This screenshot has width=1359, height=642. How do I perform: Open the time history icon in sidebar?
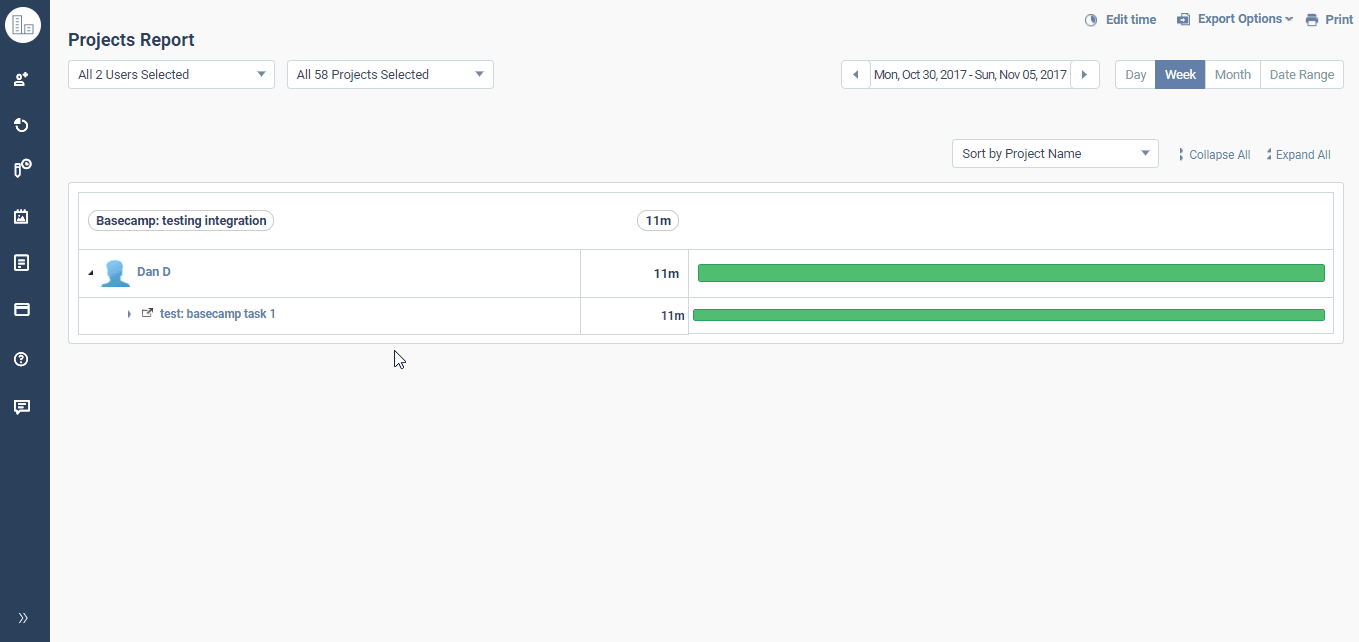[x=22, y=125]
